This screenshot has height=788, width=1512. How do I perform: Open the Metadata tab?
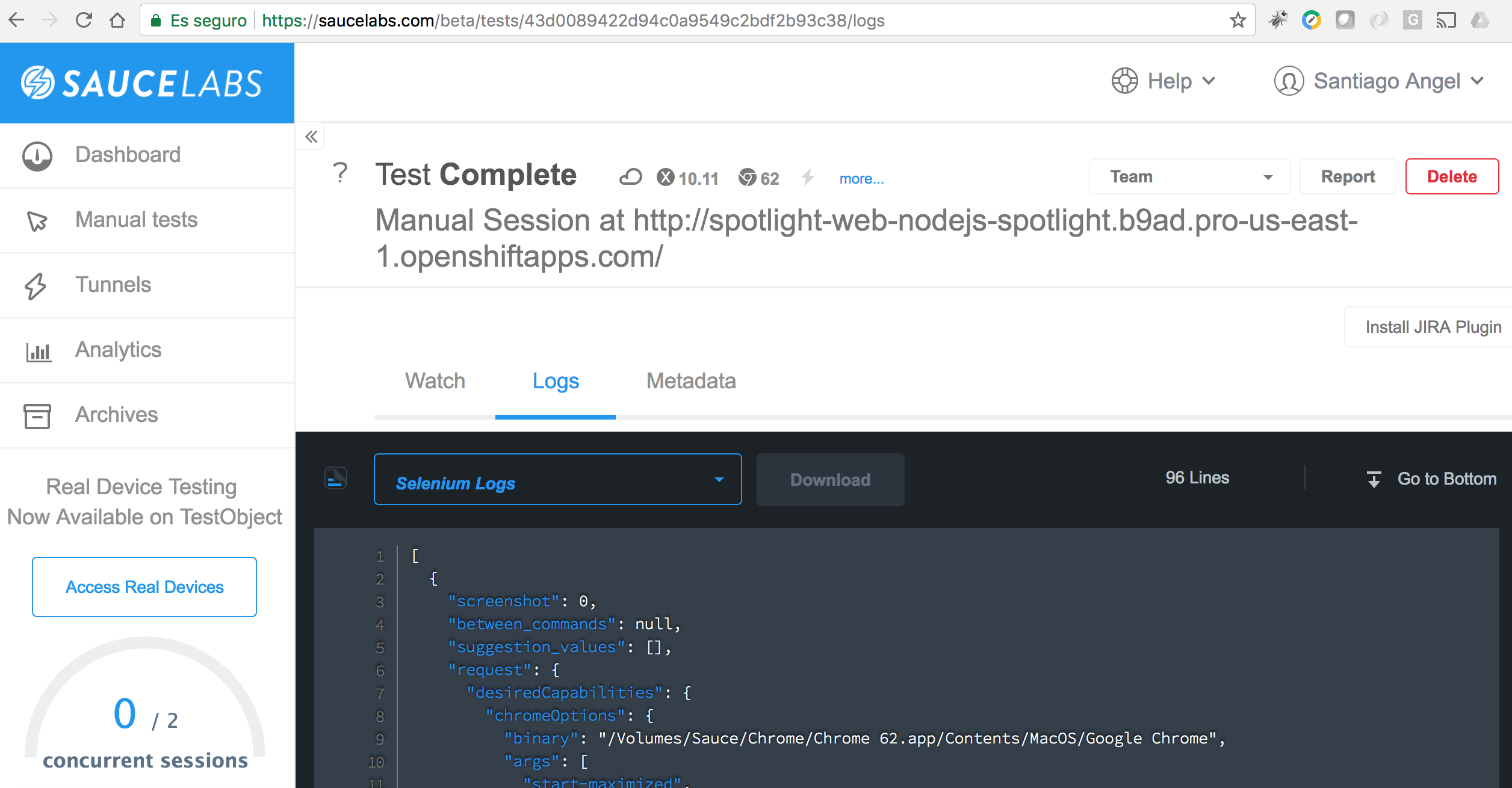click(691, 381)
